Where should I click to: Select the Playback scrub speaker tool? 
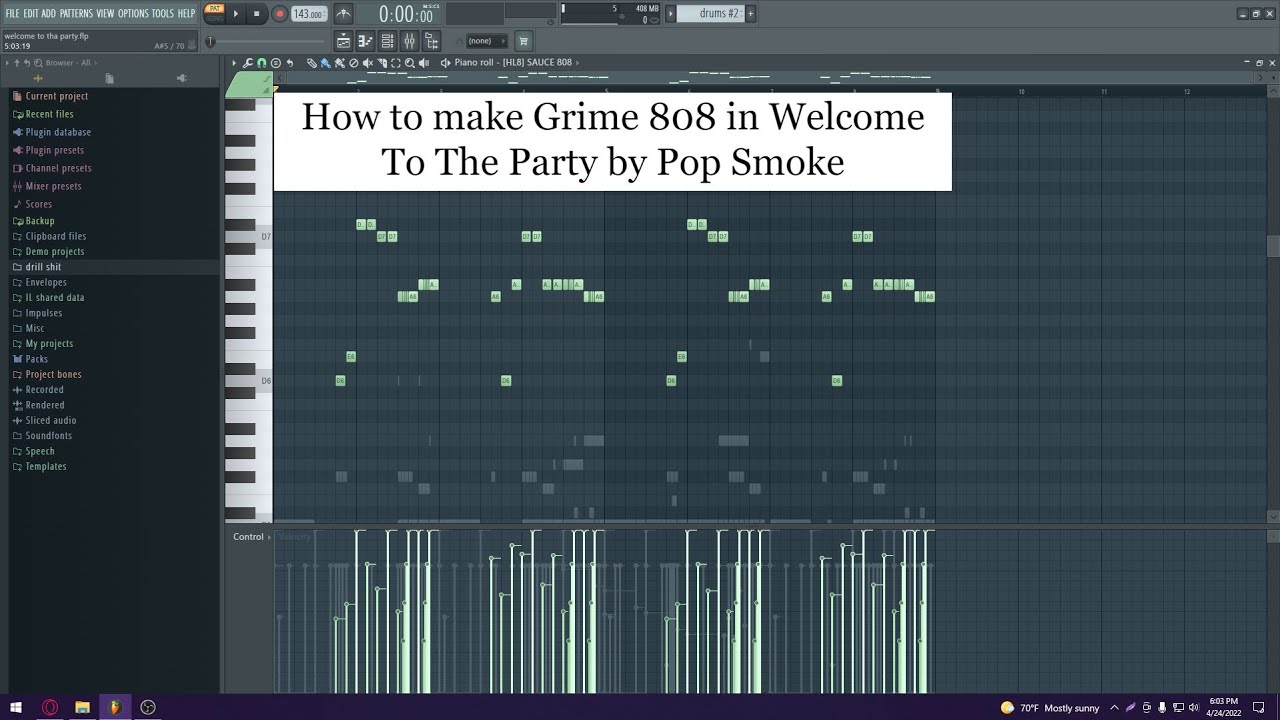(x=424, y=63)
